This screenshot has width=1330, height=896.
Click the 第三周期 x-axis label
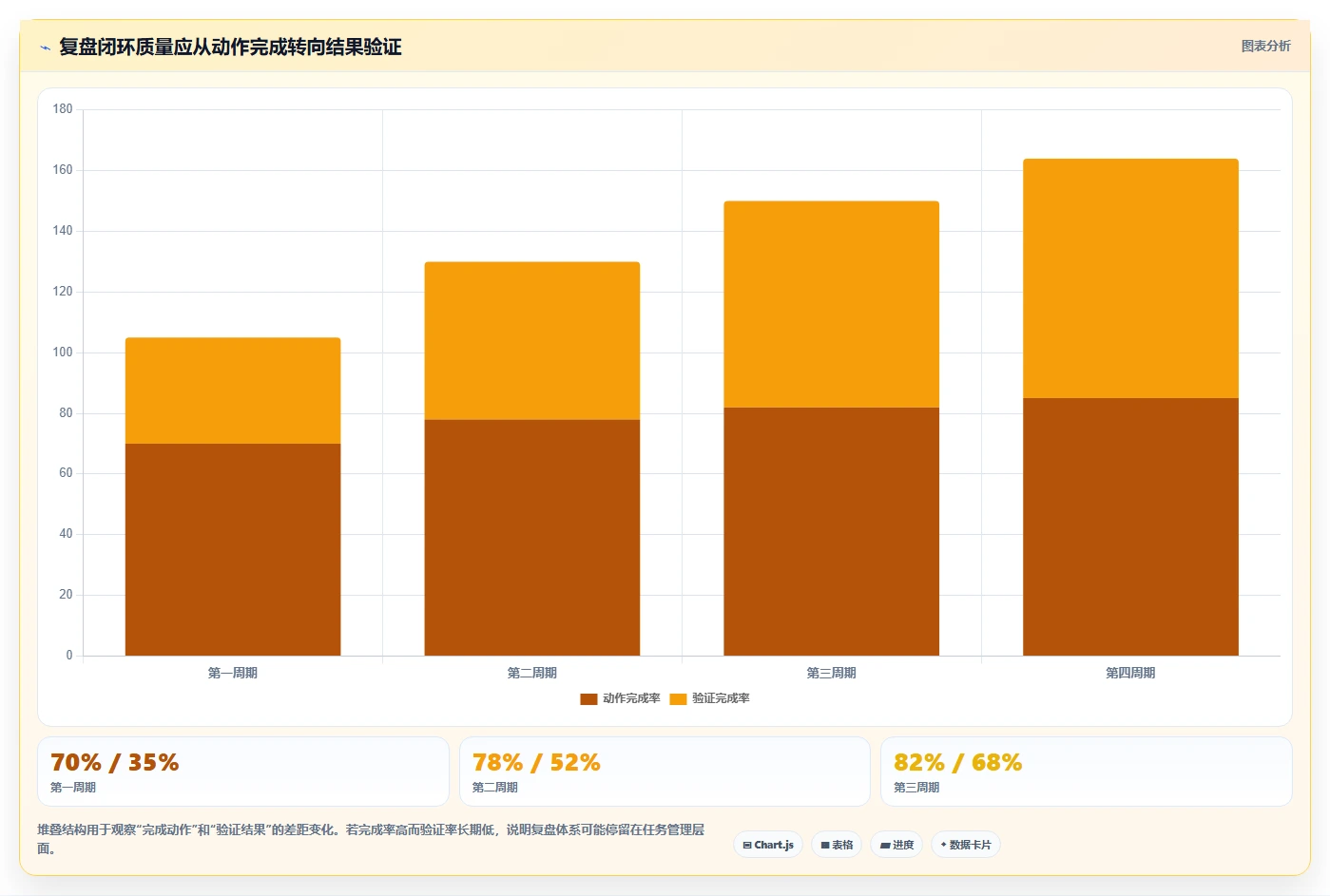coord(832,673)
